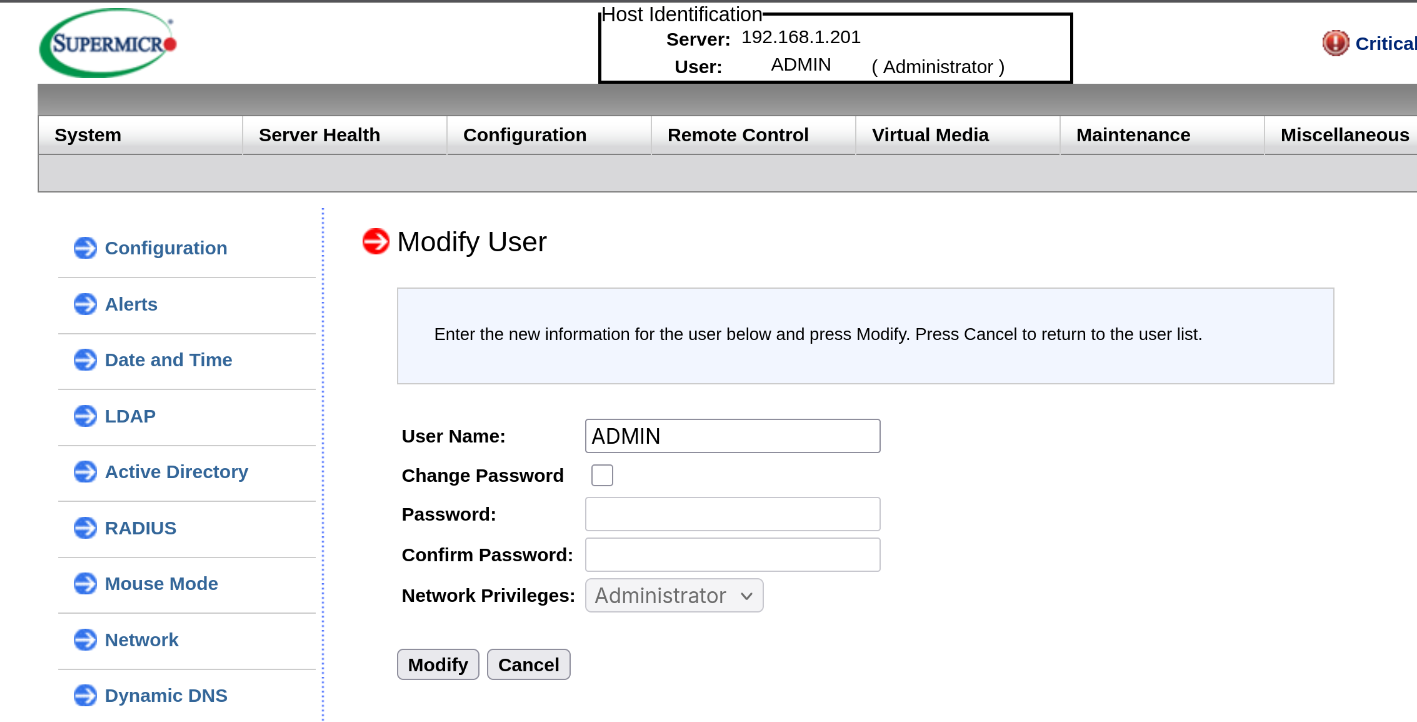Open the Maintenance menu

(1133, 135)
